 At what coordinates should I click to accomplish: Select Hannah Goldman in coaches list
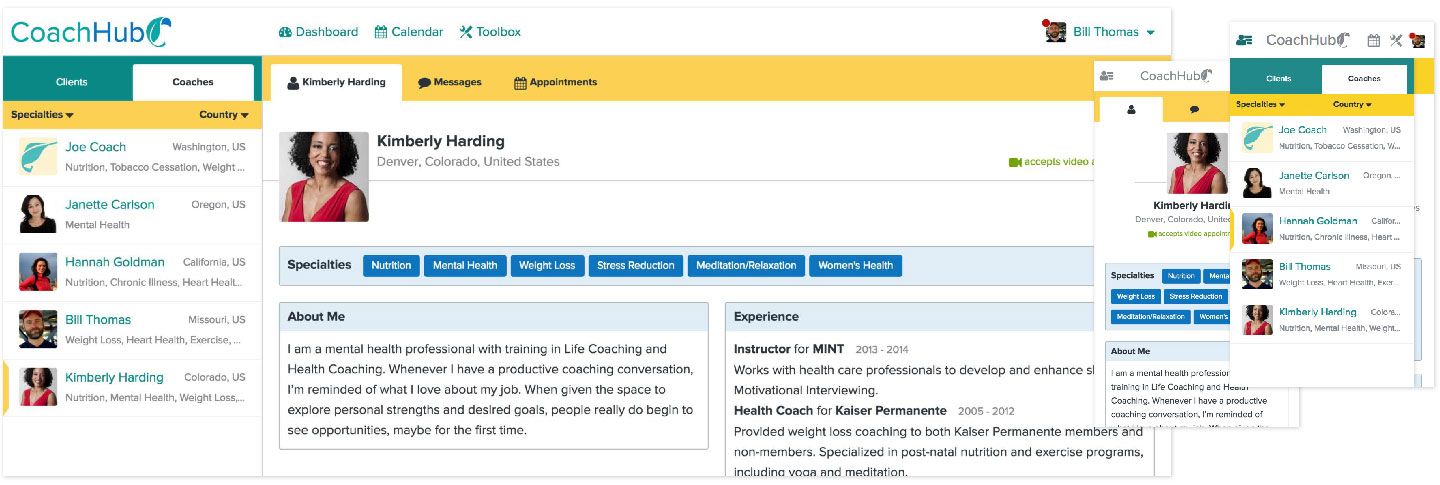click(132, 272)
